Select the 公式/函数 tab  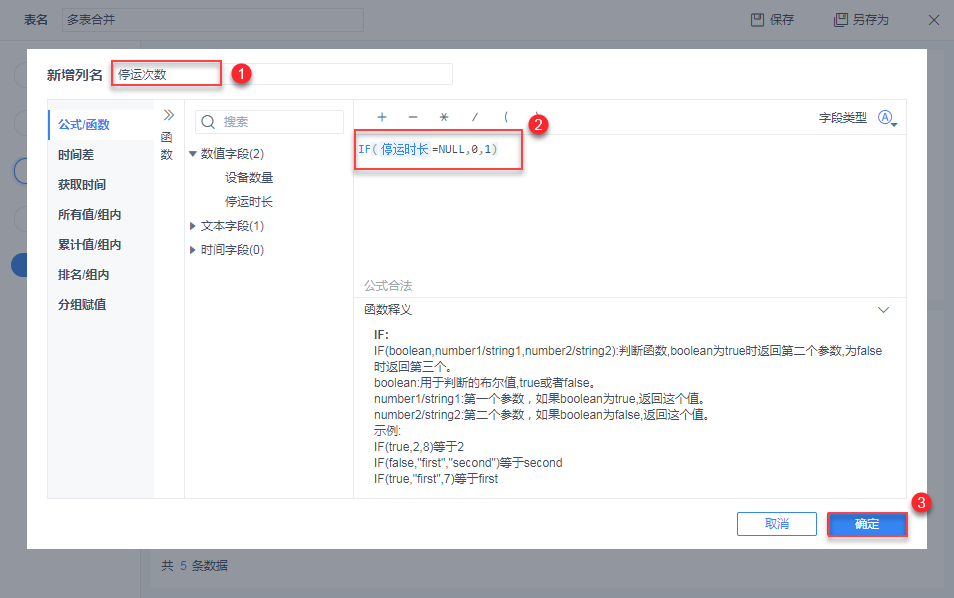coord(101,125)
